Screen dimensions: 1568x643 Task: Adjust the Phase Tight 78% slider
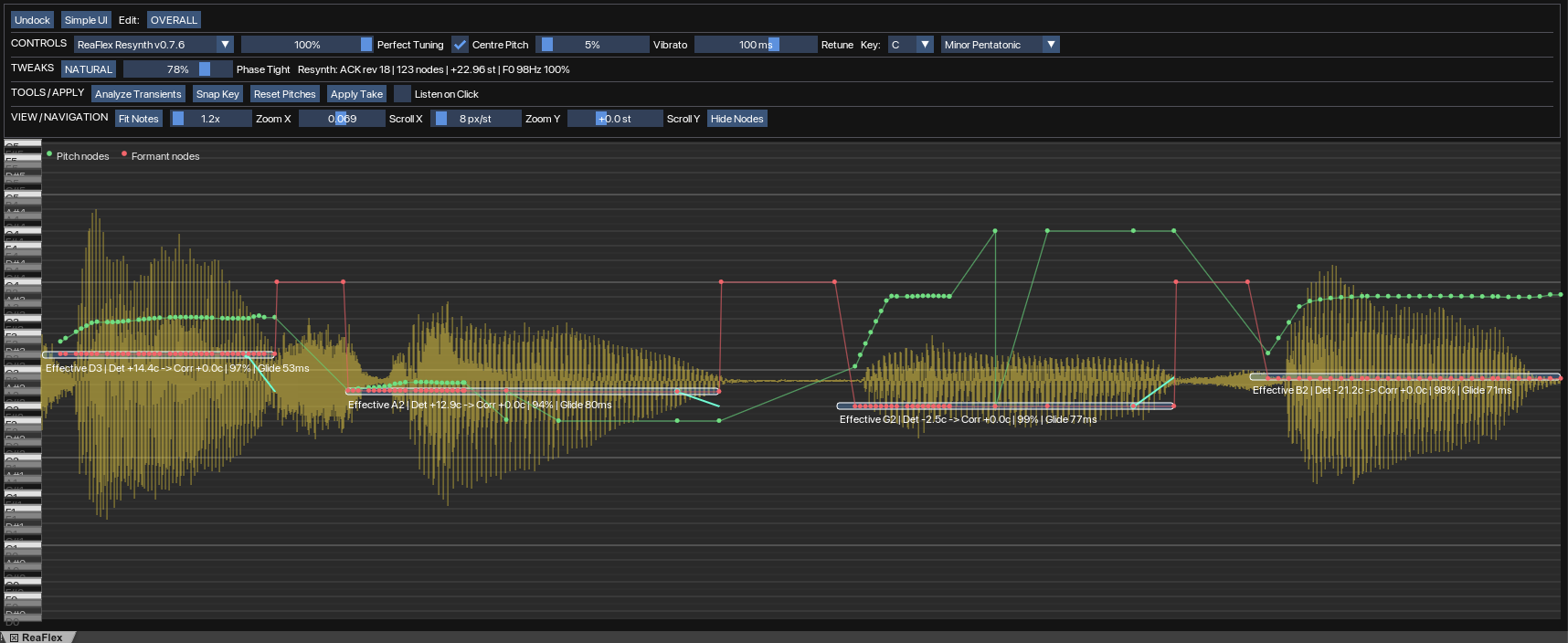(x=178, y=69)
